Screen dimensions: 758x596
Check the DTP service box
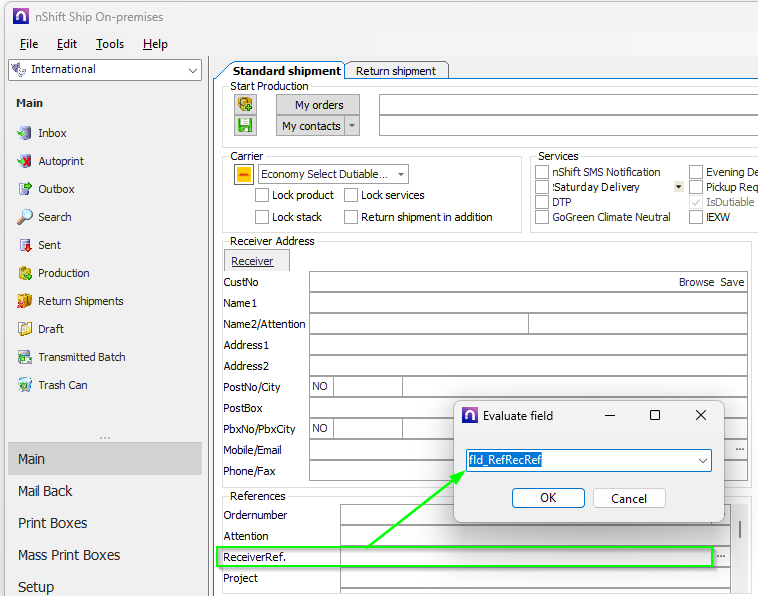click(x=542, y=202)
